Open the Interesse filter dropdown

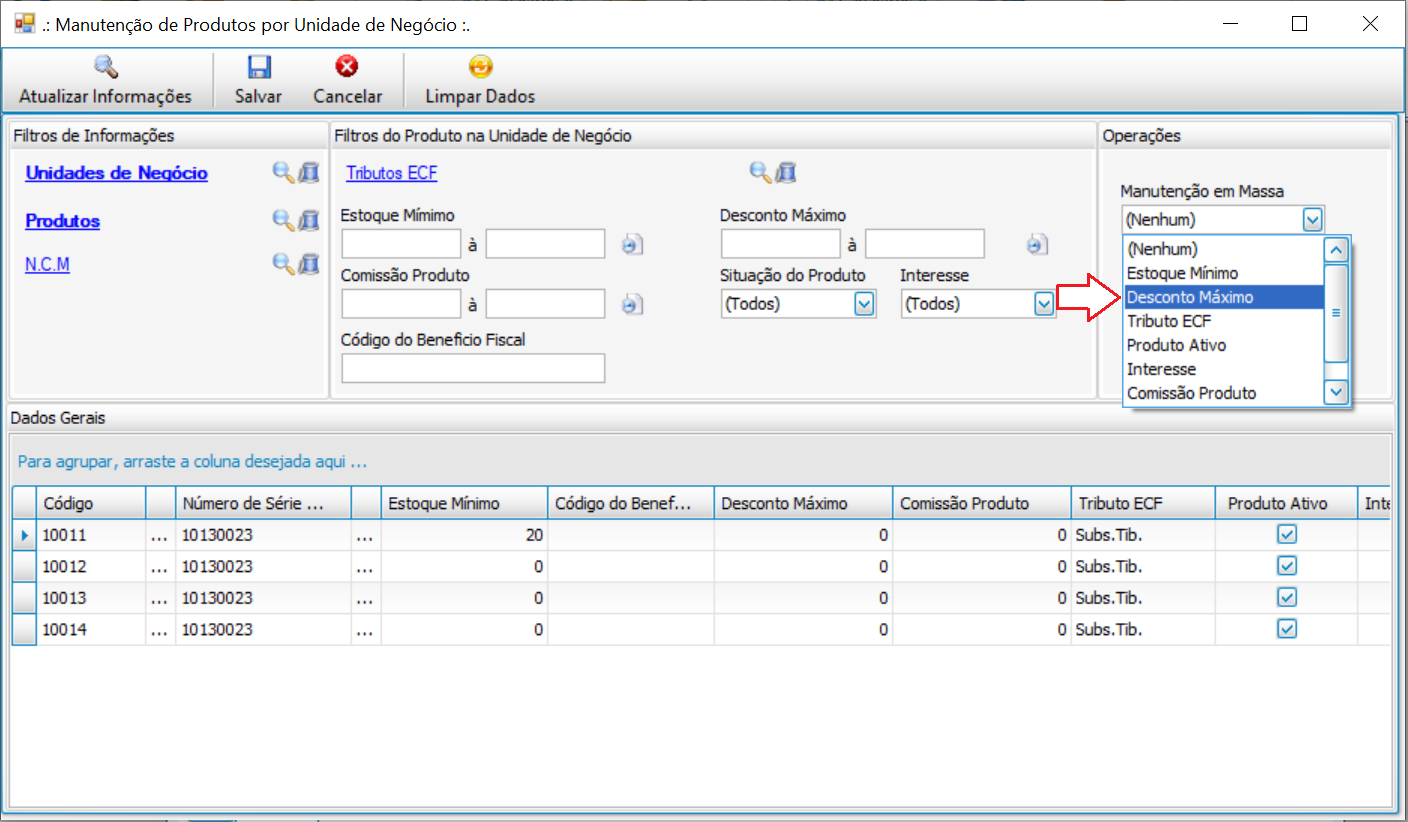1045,304
